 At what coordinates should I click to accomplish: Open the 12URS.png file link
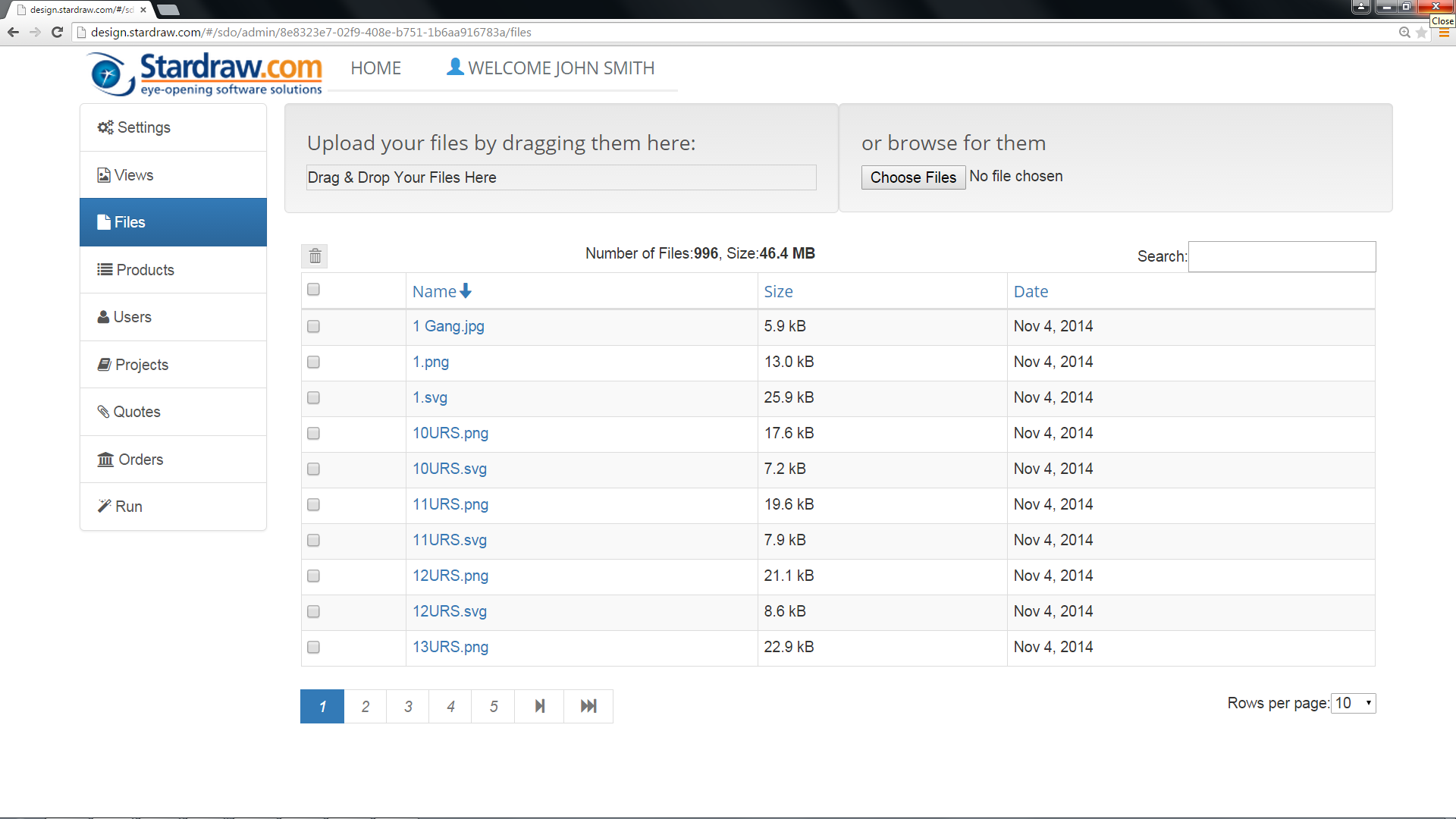coord(450,576)
